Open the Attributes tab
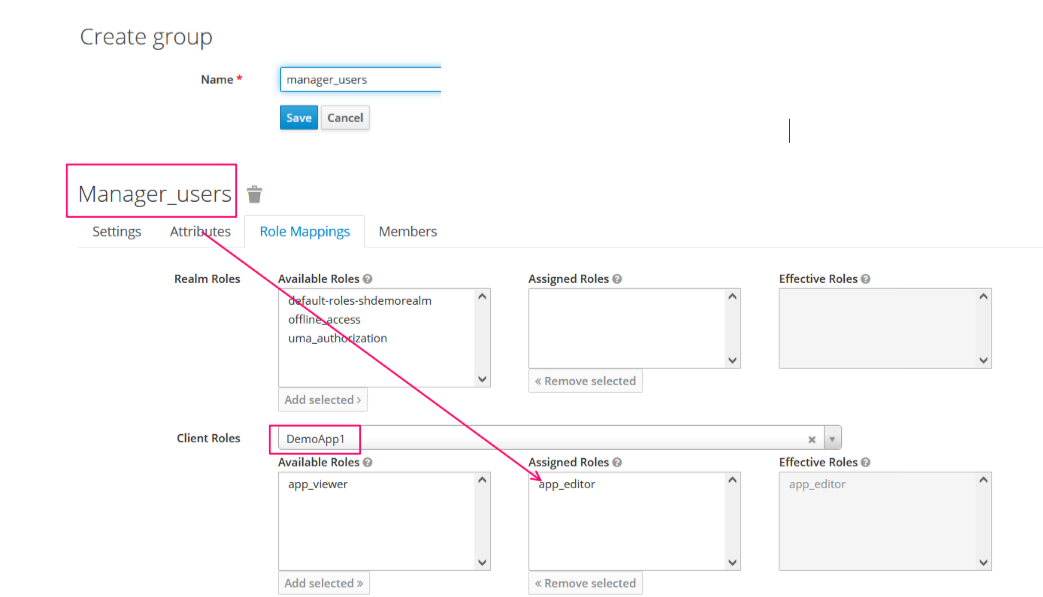The image size is (1043, 597). [x=200, y=231]
